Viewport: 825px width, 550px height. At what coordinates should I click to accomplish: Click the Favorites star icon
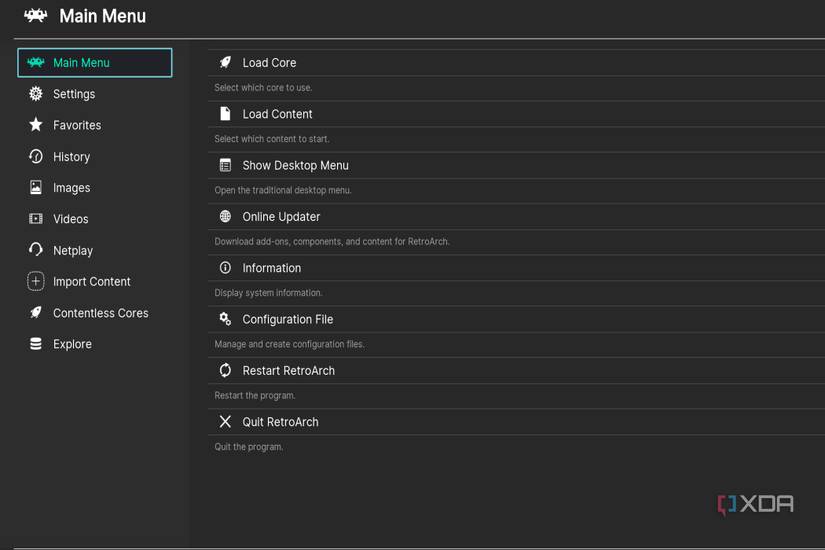pyautogui.click(x=35, y=125)
